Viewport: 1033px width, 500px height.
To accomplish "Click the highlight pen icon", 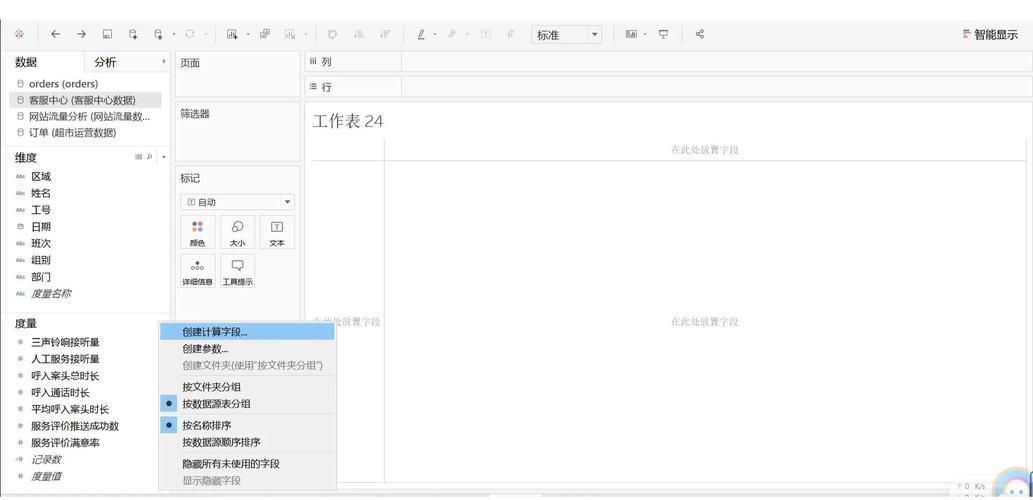I will (422, 34).
